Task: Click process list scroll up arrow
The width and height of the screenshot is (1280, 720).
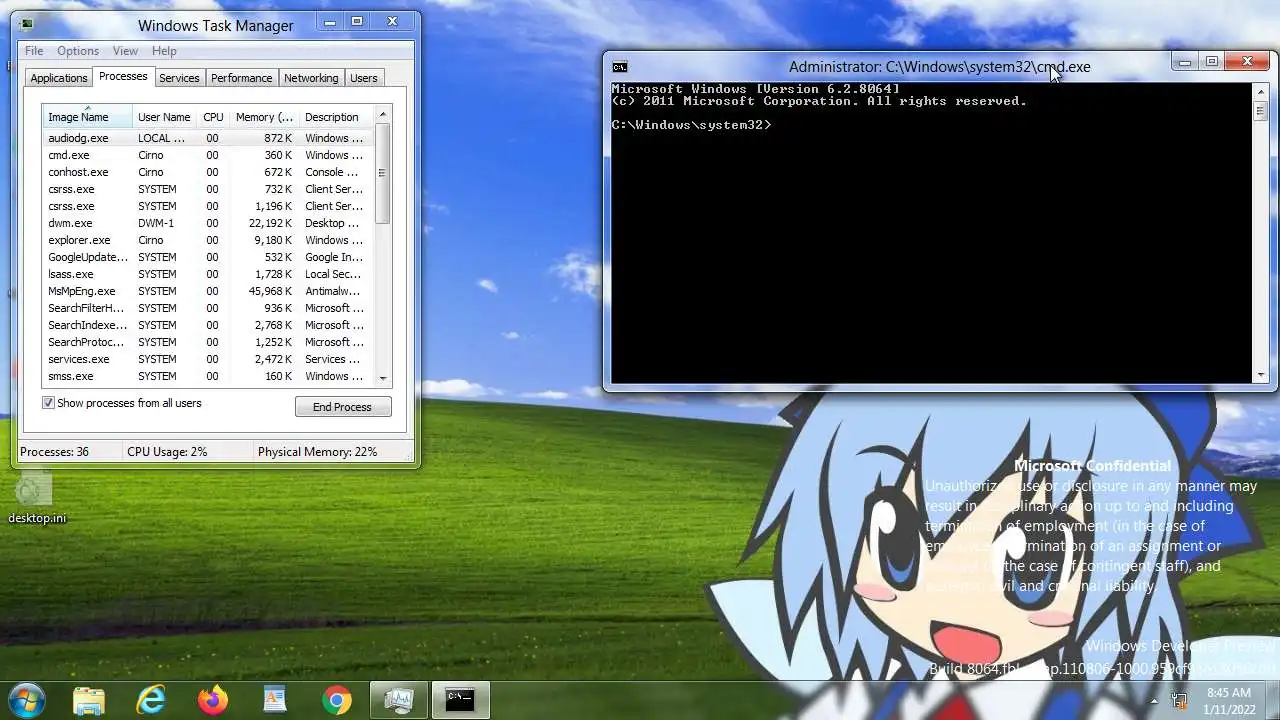Action: point(382,115)
